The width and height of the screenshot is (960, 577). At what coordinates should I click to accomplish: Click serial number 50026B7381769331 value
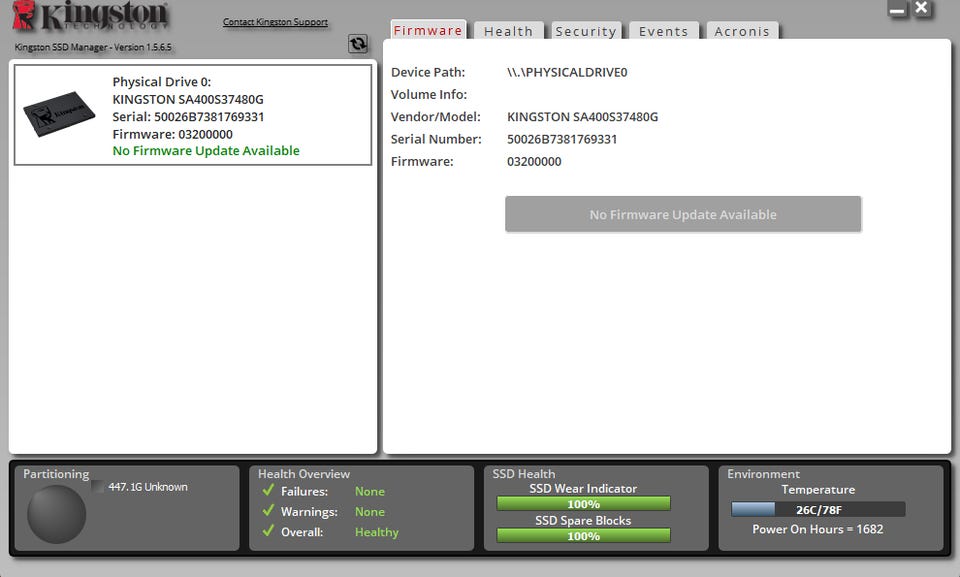[x=561, y=139]
